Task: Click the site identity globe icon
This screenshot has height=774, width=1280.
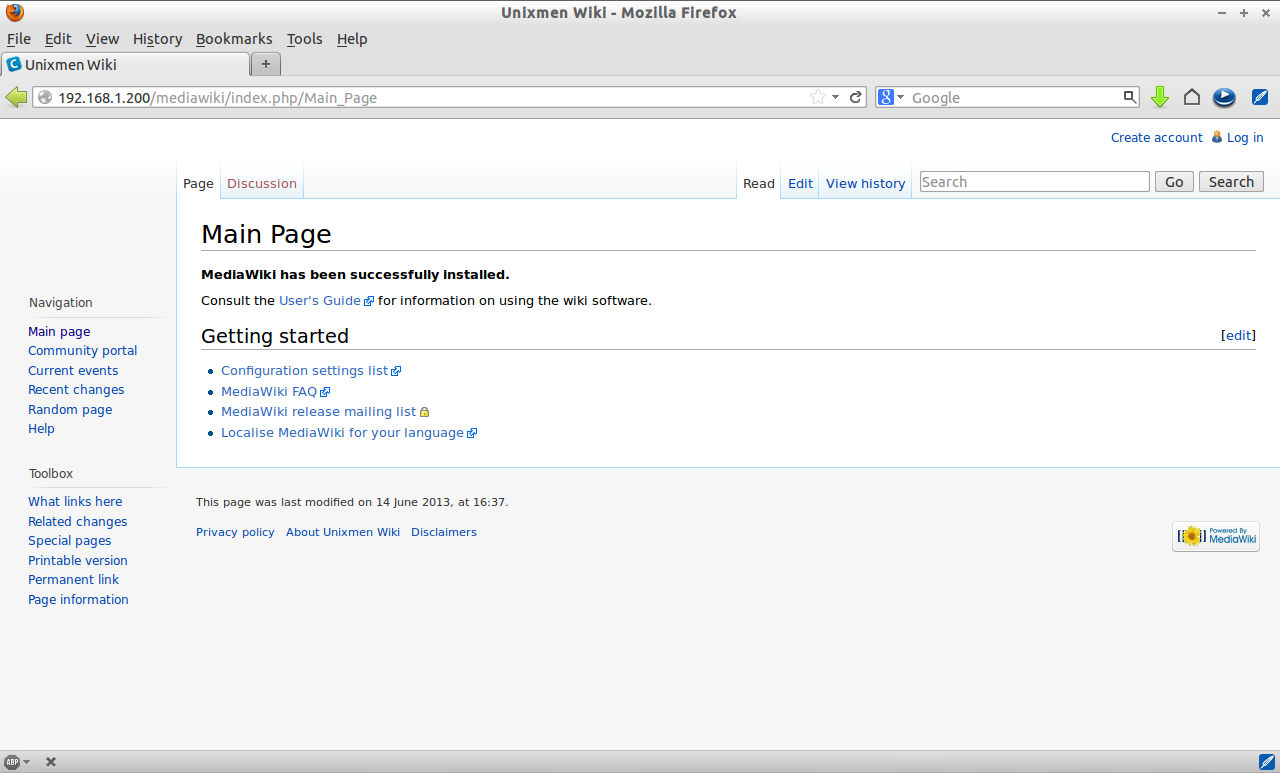Action: tap(44, 97)
